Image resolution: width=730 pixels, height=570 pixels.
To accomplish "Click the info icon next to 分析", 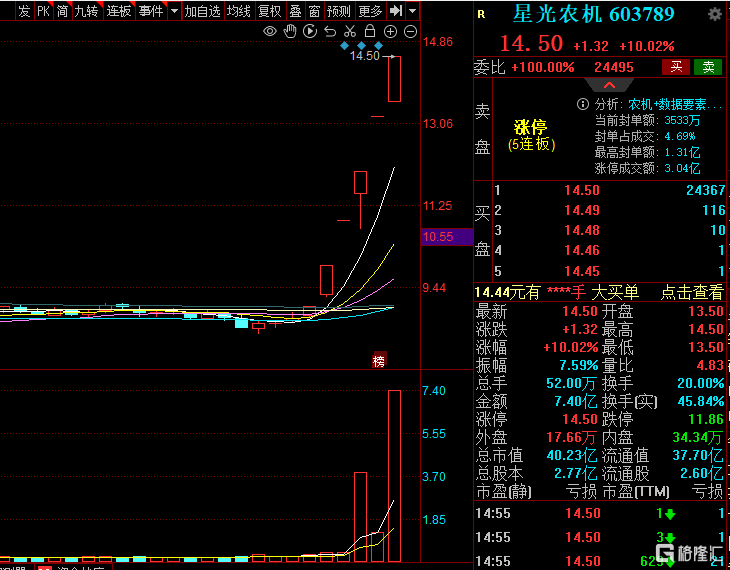I will click(582, 104).
